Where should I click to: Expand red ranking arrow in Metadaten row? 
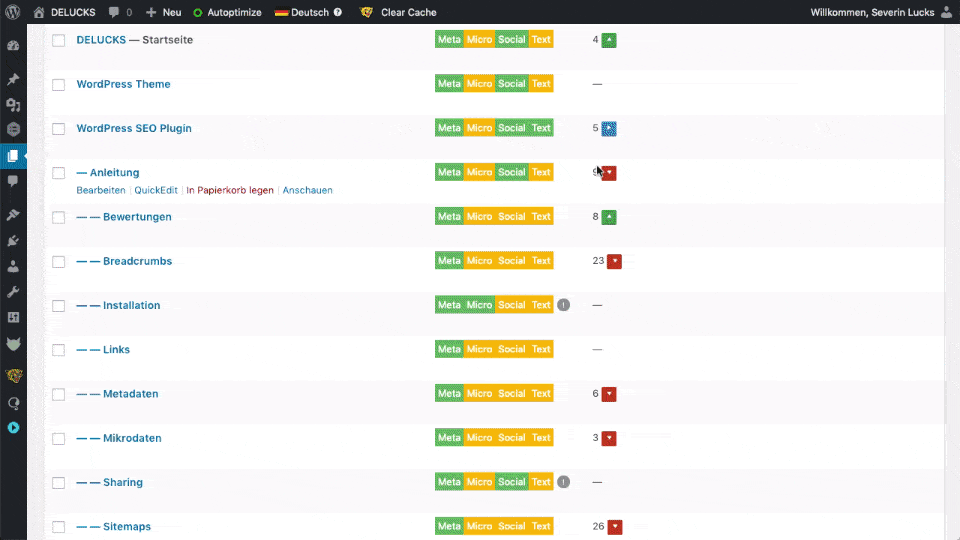(x=609, y=394)
